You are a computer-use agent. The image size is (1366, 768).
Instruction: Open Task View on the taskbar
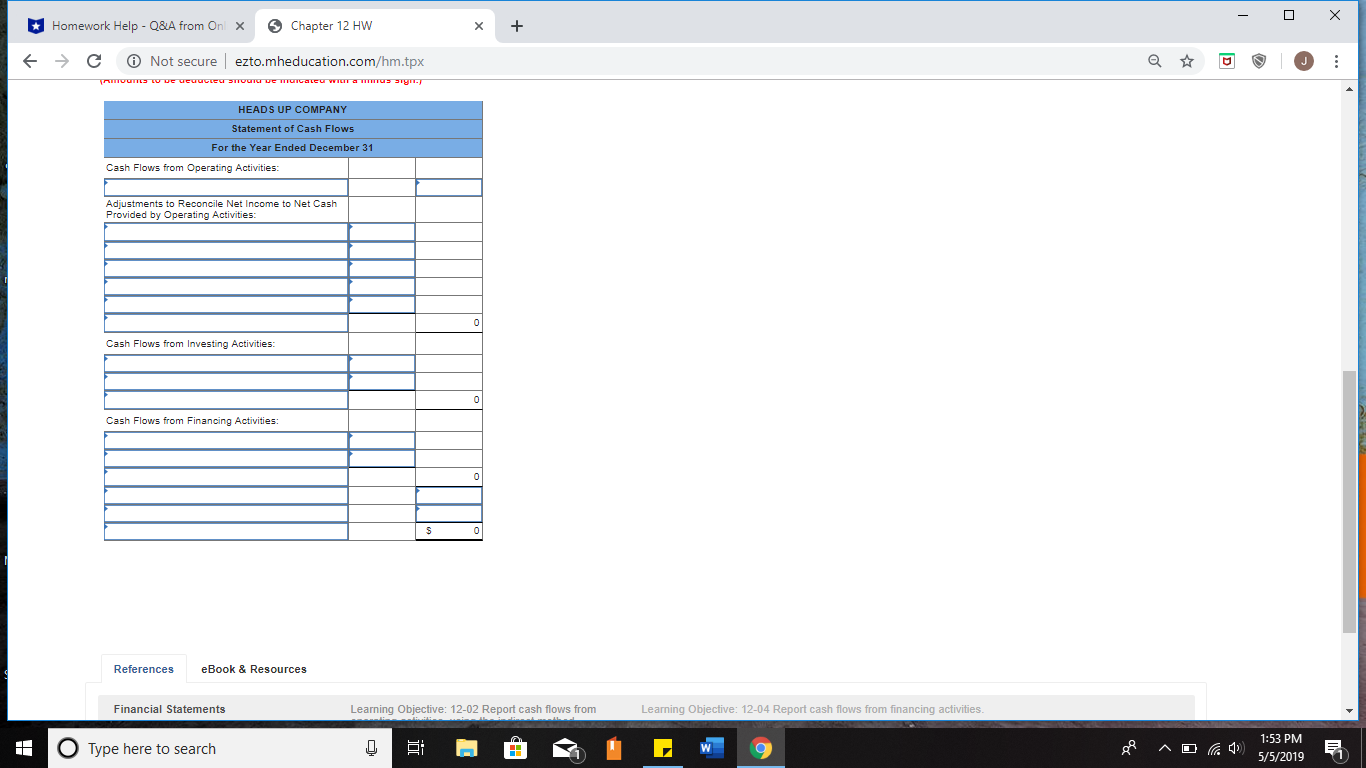click(418, 748)
